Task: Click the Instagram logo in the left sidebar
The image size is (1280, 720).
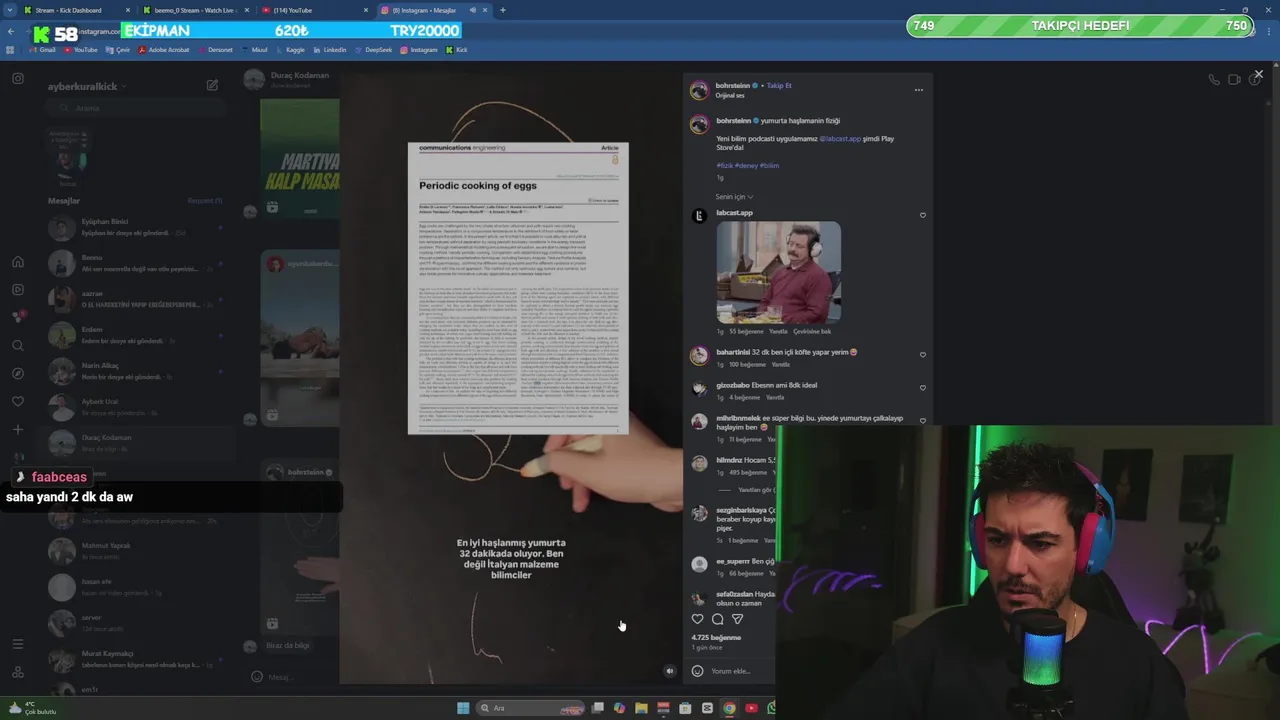Action: point(18,78)
